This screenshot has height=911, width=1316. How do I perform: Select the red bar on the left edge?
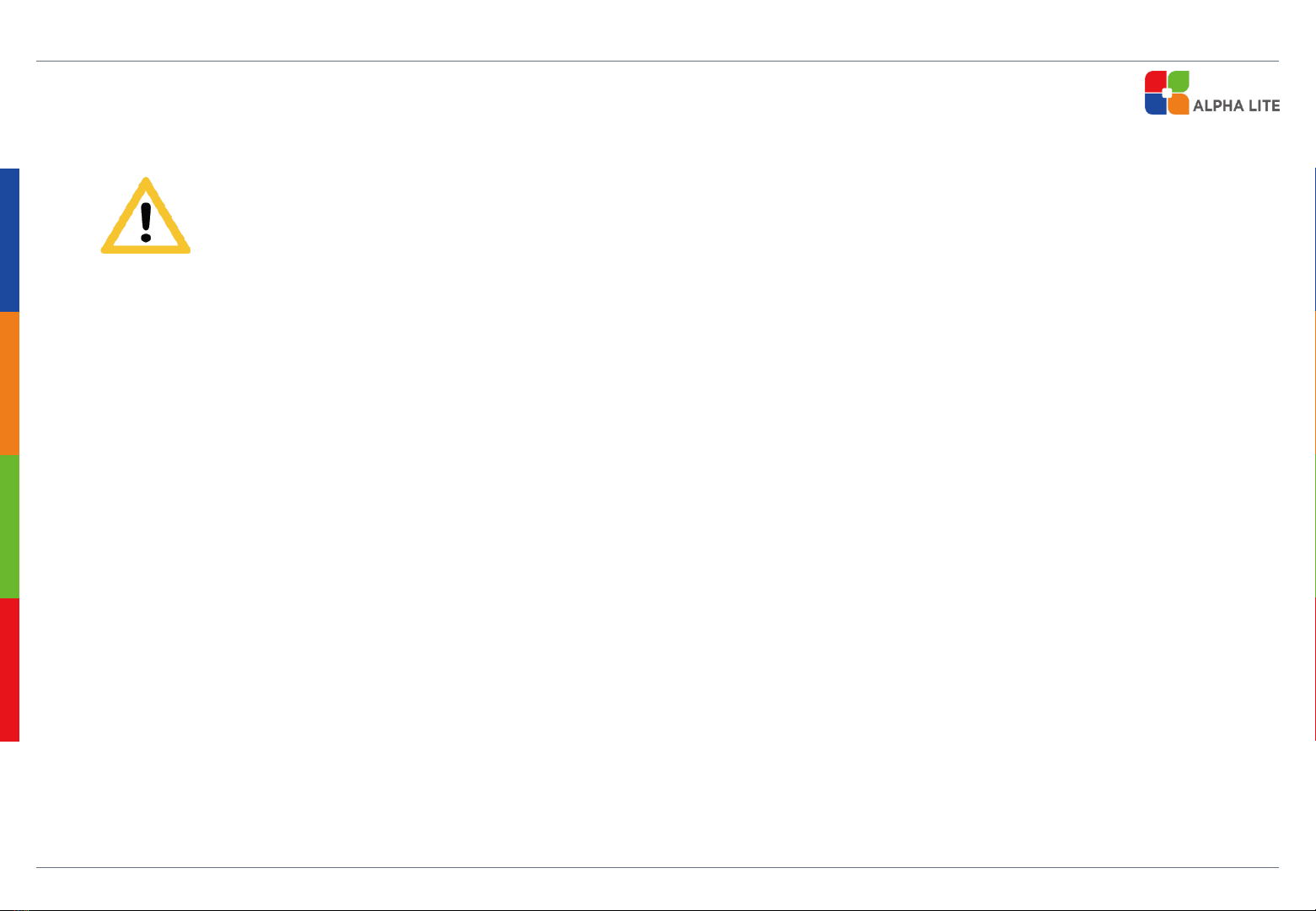tap(9, 670)
